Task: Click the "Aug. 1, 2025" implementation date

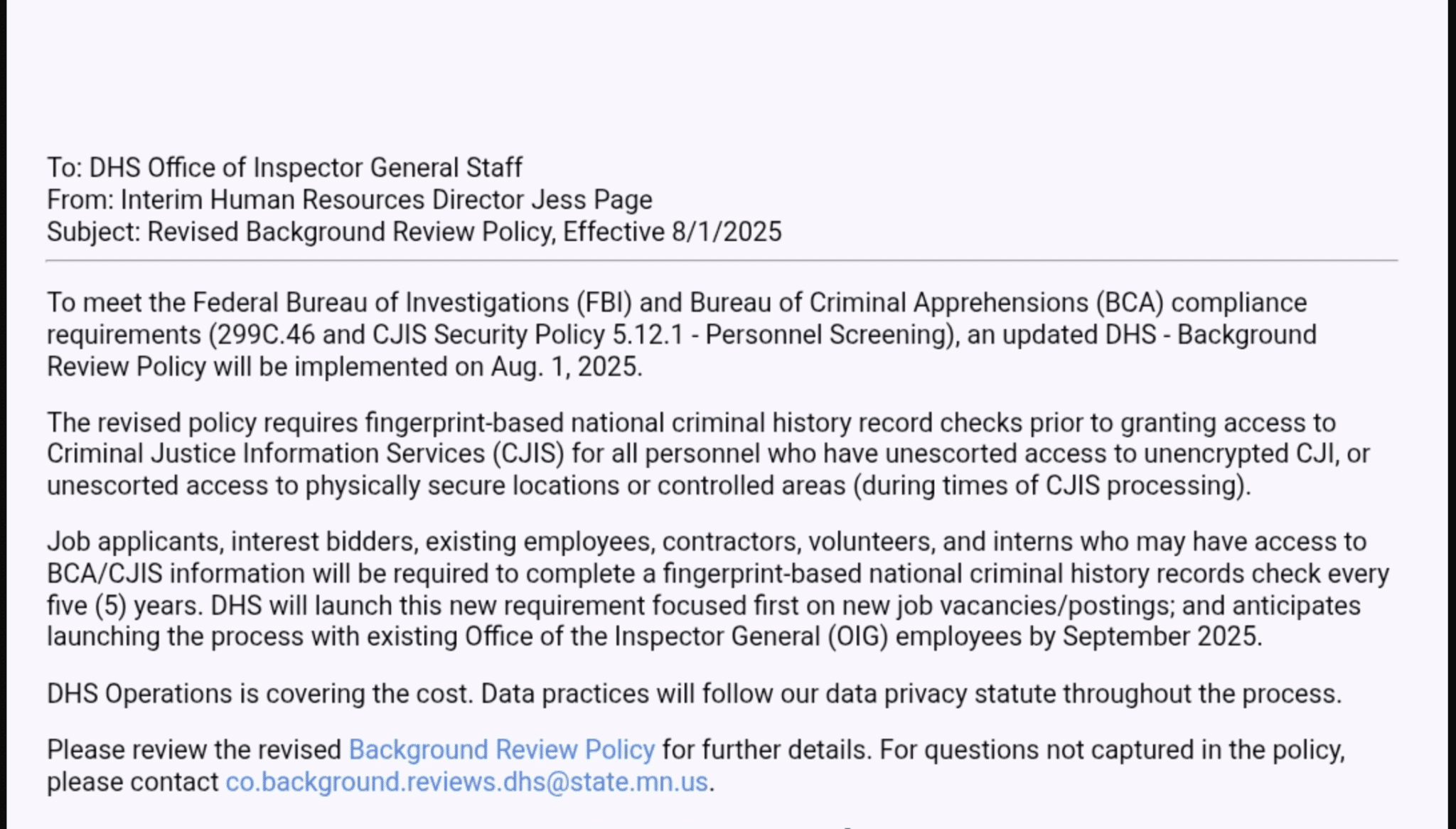Action: coord(565,367)
